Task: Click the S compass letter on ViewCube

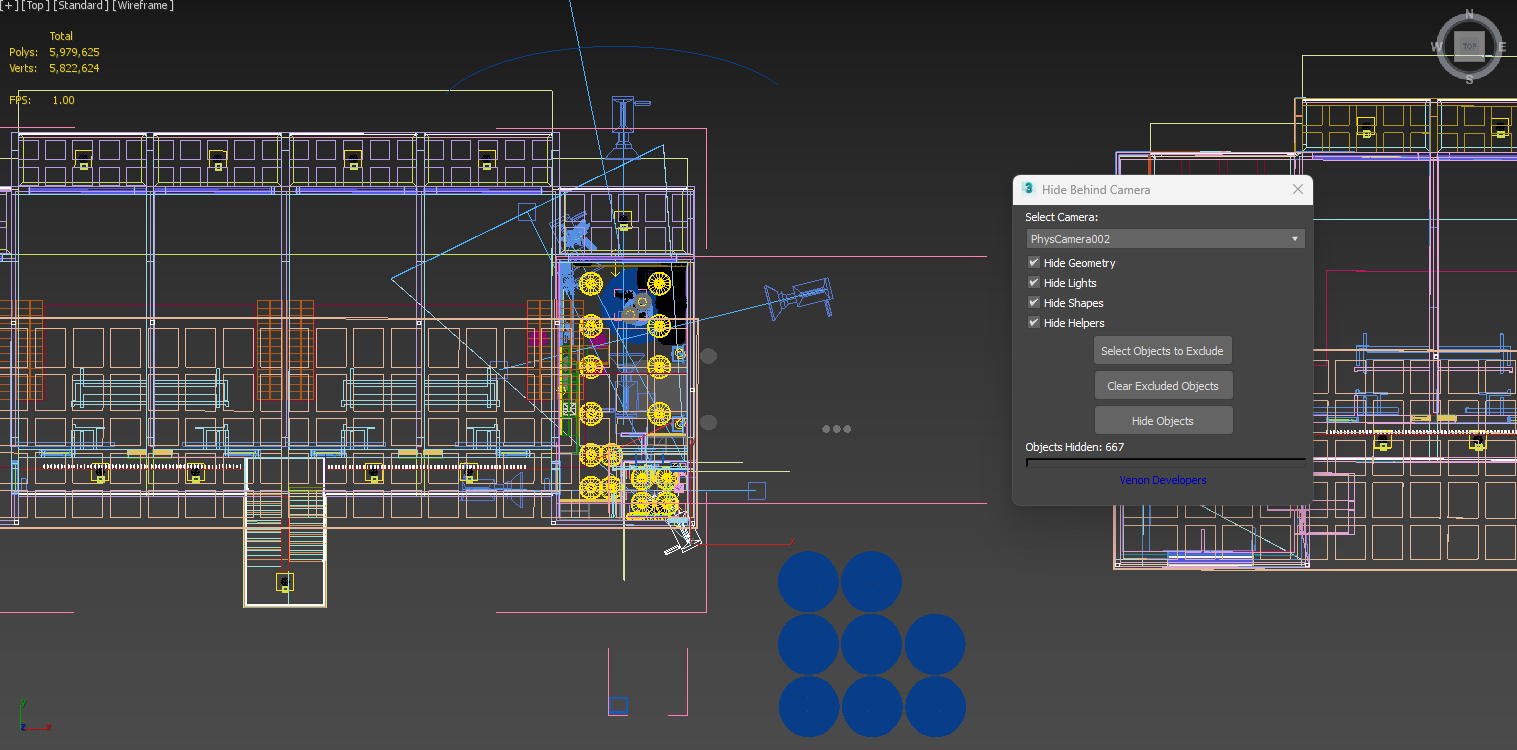Action: coord(1469,80)
